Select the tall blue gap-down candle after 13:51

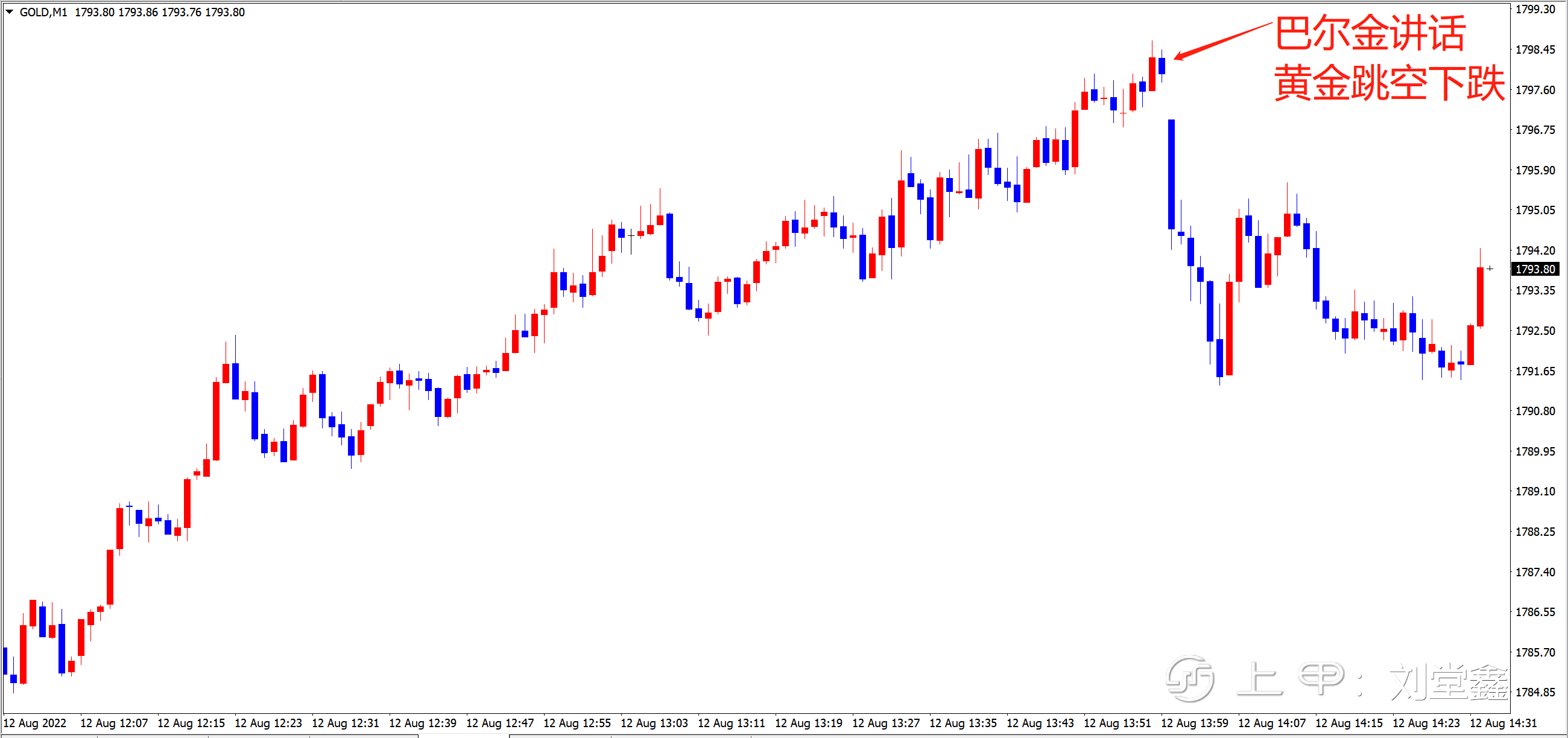tap(1171, 175)
